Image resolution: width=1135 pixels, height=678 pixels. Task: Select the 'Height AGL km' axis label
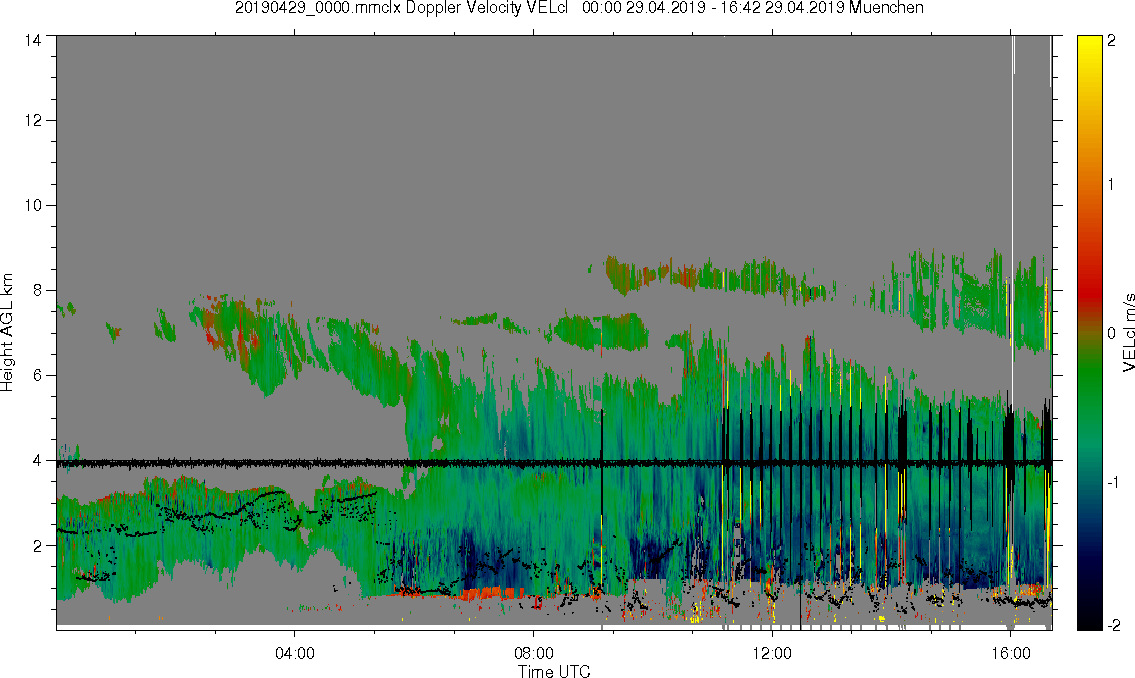tap(7, 333)
